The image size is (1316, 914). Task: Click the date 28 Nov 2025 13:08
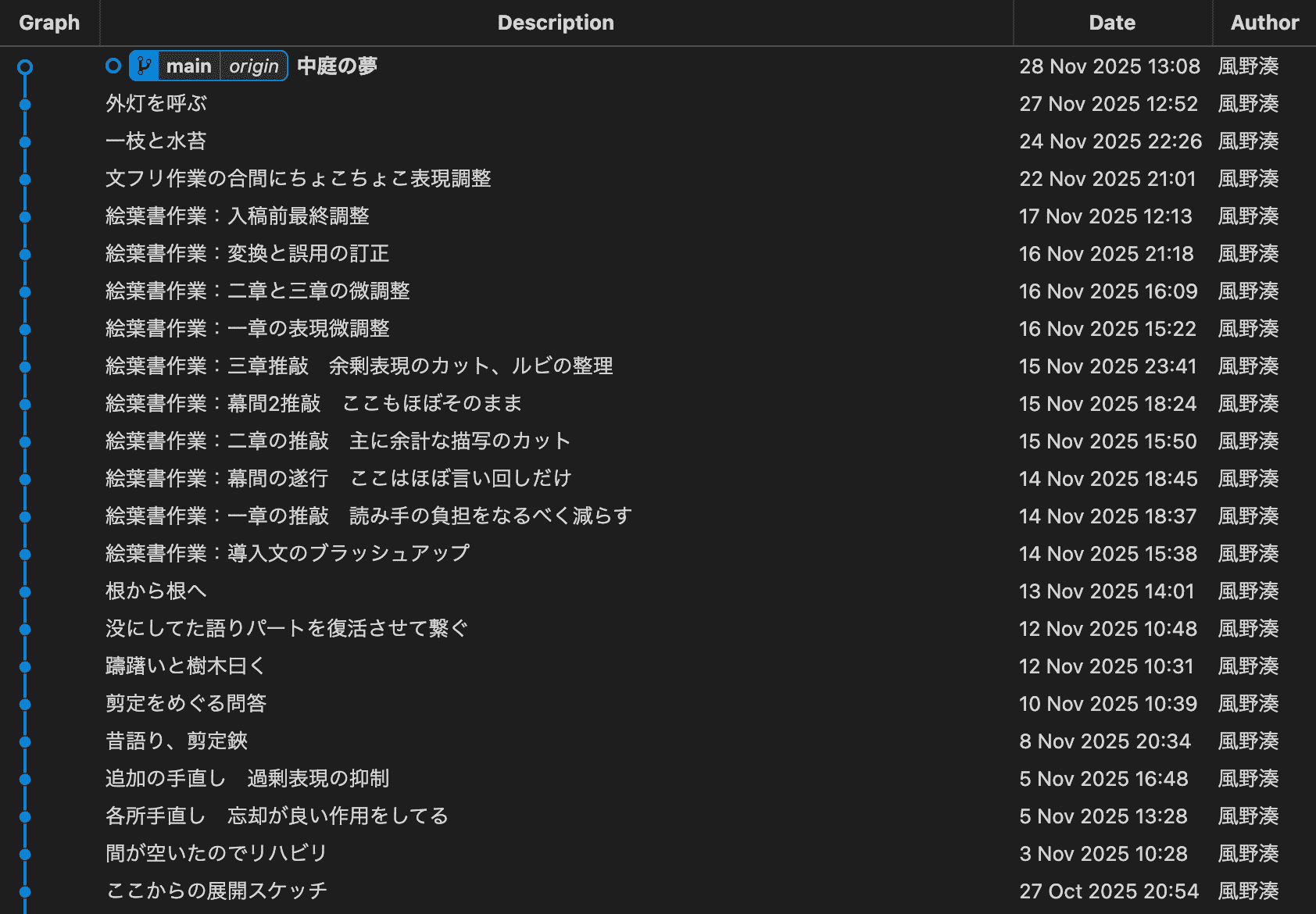[x=1110, y=66]
